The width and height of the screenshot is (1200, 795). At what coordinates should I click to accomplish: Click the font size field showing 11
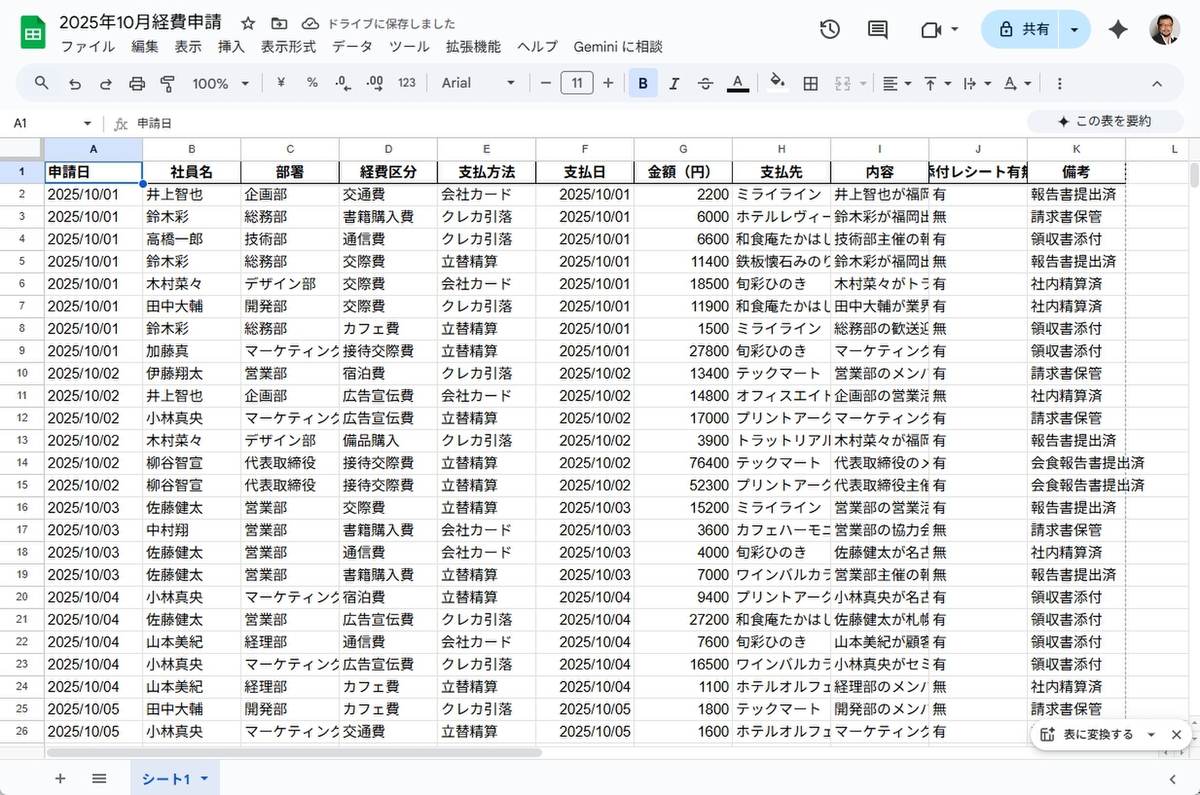tap(577, 83)
